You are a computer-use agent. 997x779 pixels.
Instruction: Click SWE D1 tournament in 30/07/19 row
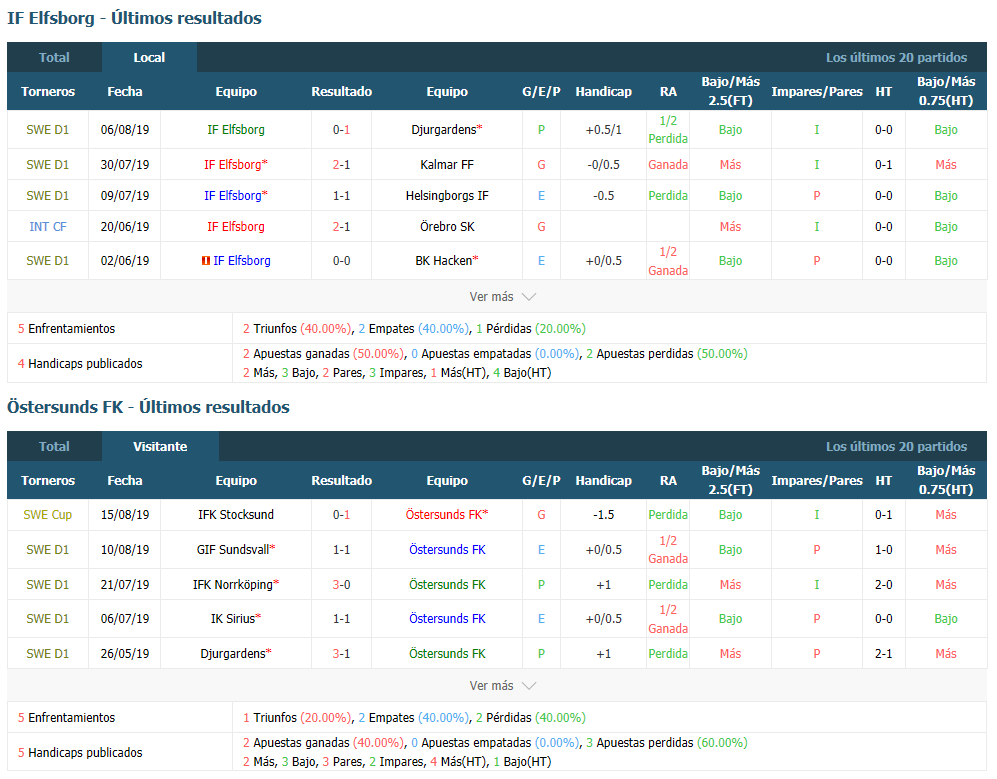coord(48,165)
